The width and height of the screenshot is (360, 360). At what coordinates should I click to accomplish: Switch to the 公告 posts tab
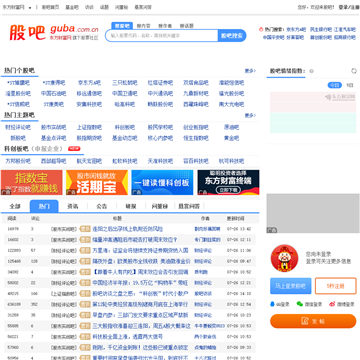click(x=102, y=206)
